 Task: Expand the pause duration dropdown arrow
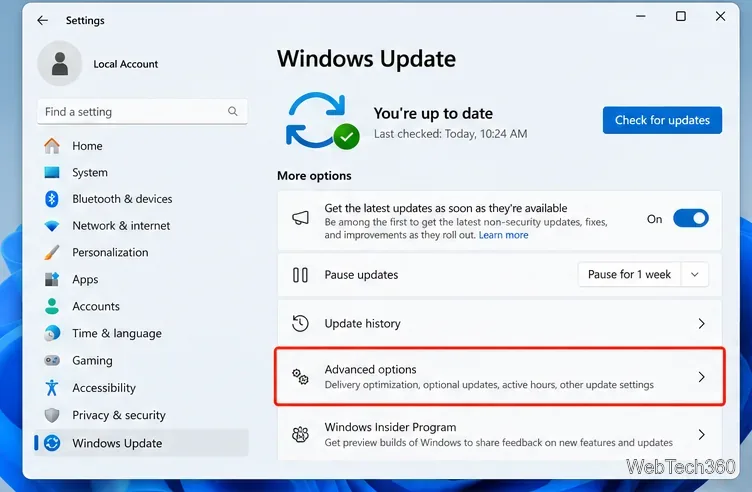coord(694,275)
